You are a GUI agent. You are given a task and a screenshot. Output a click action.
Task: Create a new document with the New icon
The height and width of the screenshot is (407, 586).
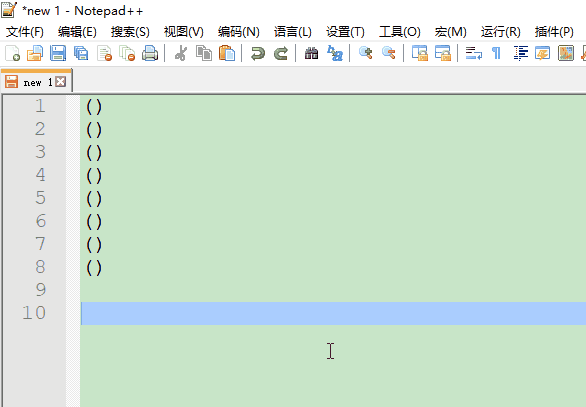point(12,53)
